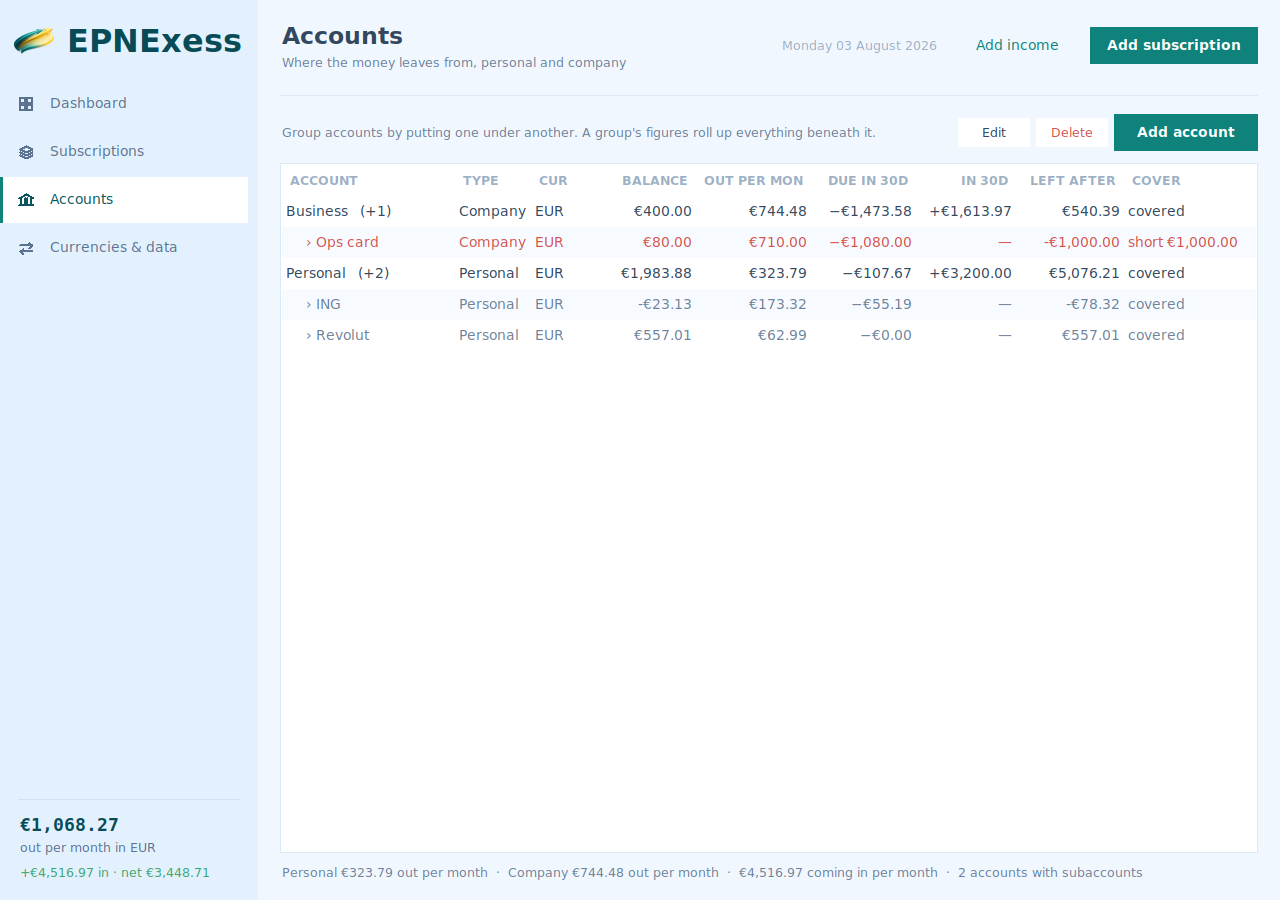Click Business balance €400.00
Viewport: 1280px width, 900px height.
(663, 211)
